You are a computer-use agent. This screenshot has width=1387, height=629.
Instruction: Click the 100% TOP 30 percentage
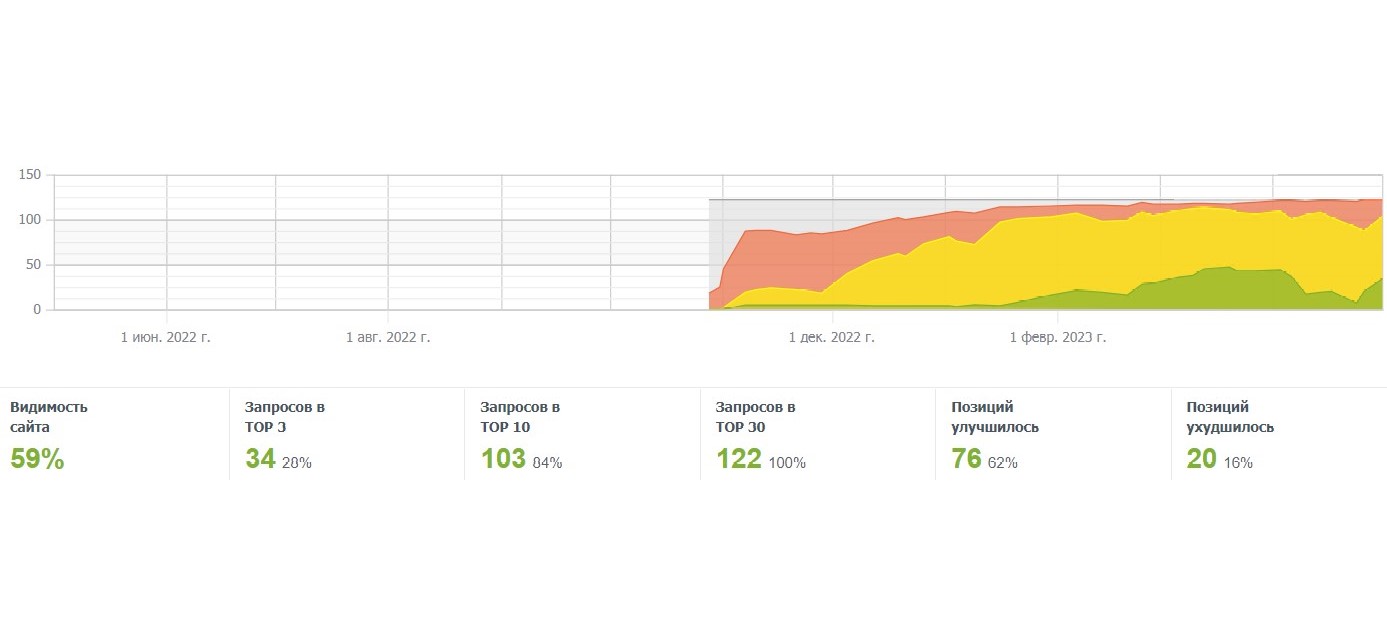point(787,463)
